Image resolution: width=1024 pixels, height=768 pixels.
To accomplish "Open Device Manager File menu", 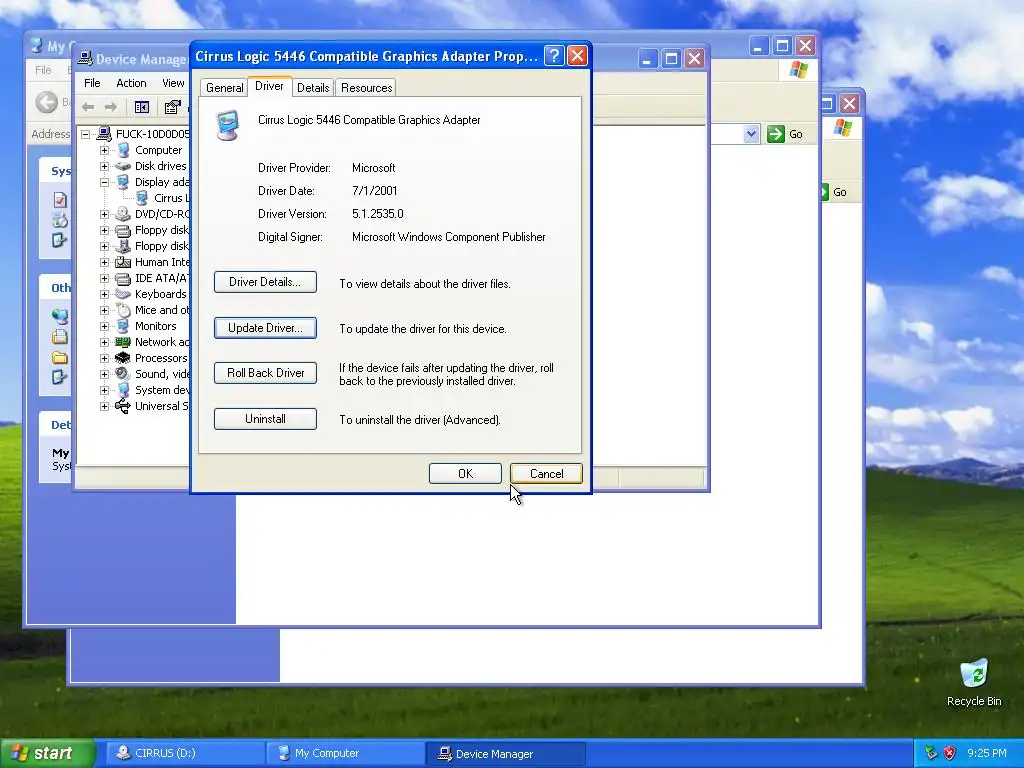I will pyautogui.click(x=92, y=83).
